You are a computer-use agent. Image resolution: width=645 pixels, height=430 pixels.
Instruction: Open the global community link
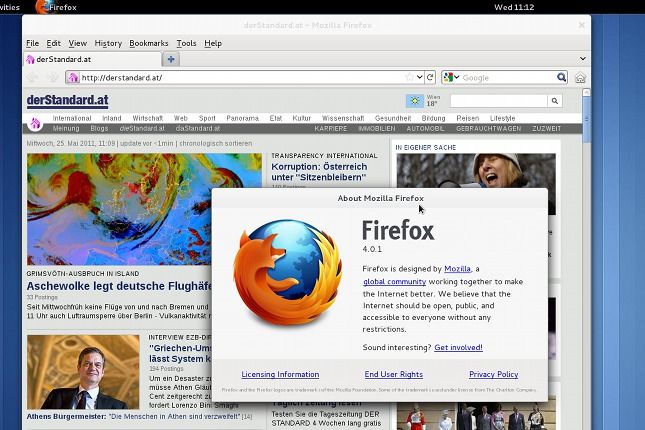point(394,281)
